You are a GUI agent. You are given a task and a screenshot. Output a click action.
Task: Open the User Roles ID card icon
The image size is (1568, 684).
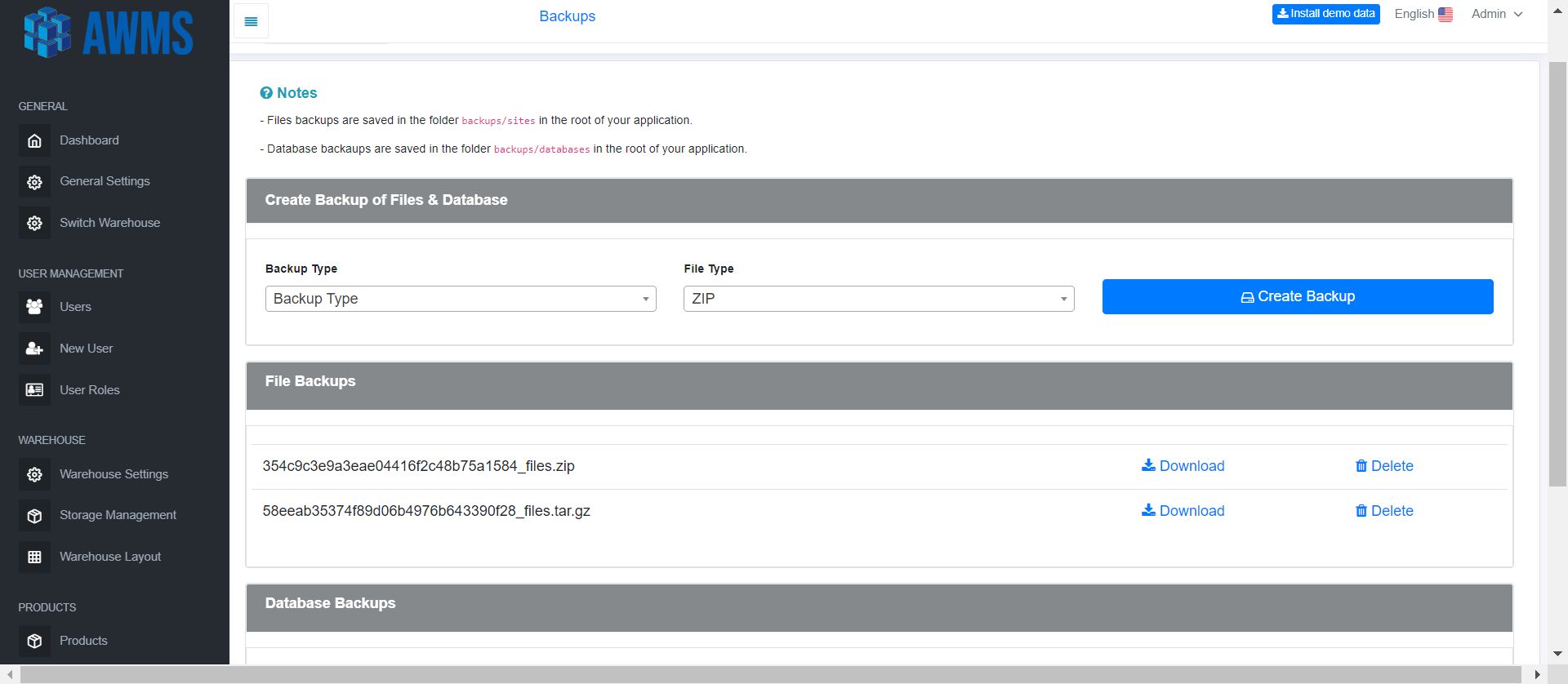[x=34, y=390]
